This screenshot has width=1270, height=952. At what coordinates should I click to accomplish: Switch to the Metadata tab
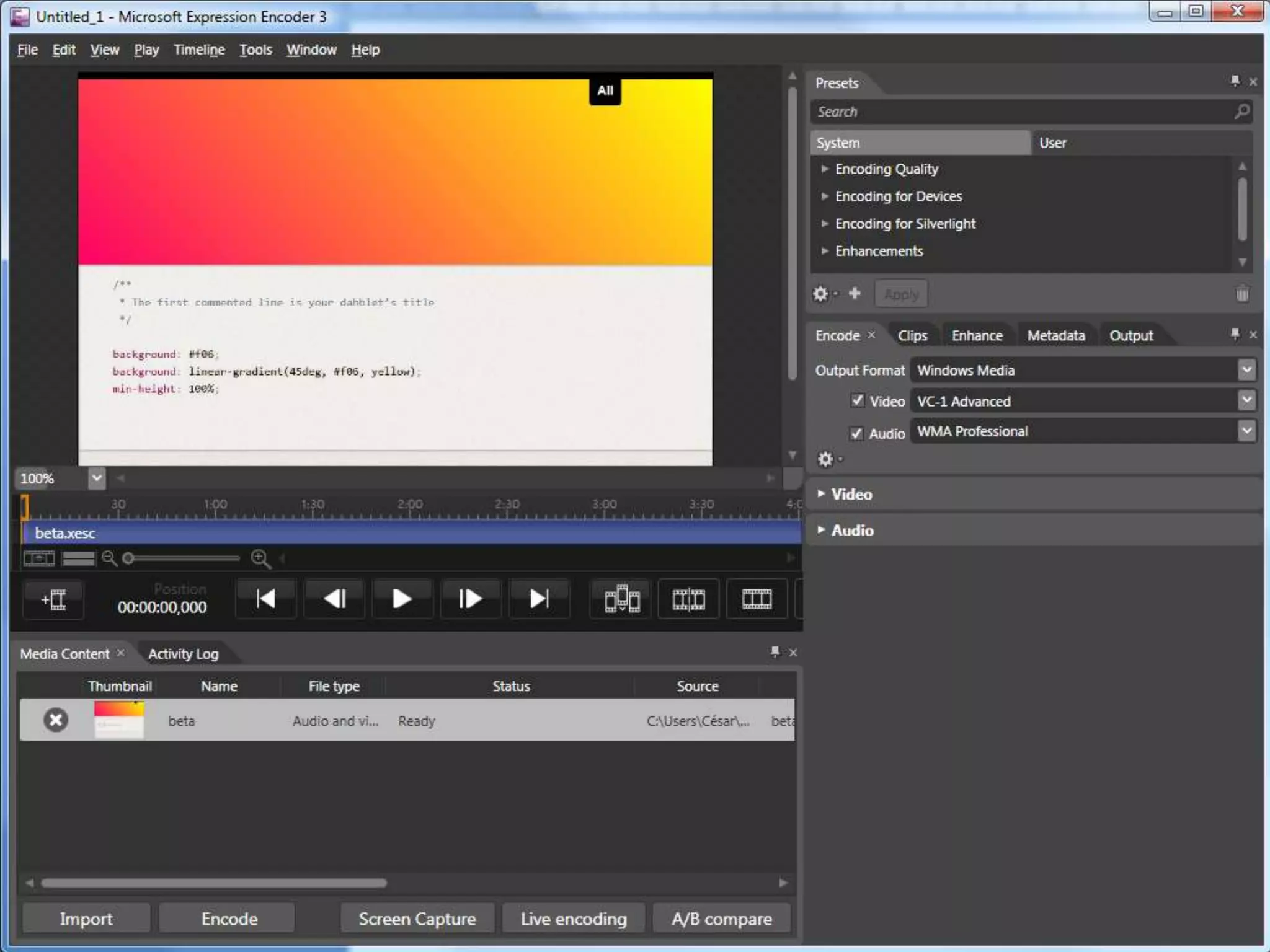tap(1055, 335)
